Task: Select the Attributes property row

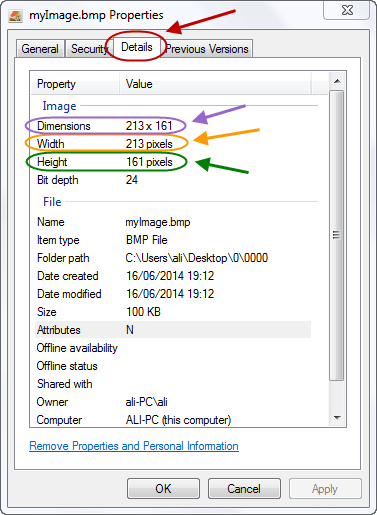Action: click(x=173, y=330)
